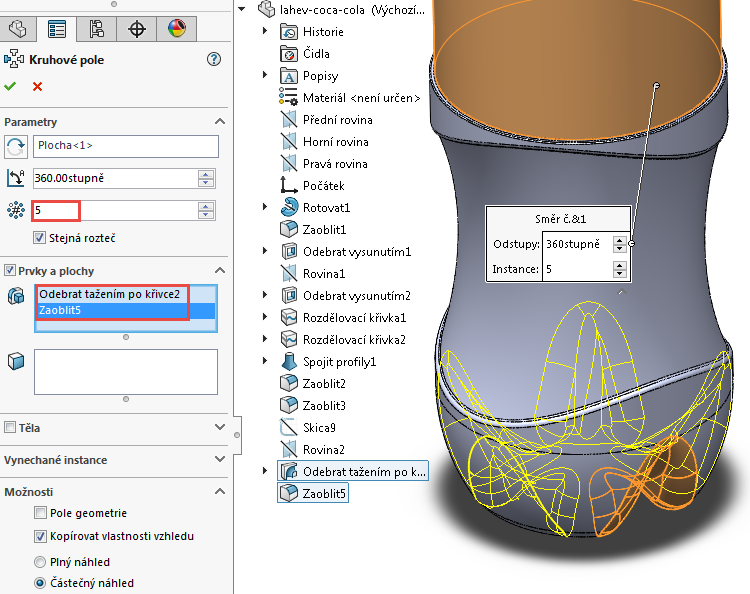Select the Pravá rovina plane
The width and height of the screenshot is (750, 594).
pyautogui.click(x=335, y=164)
